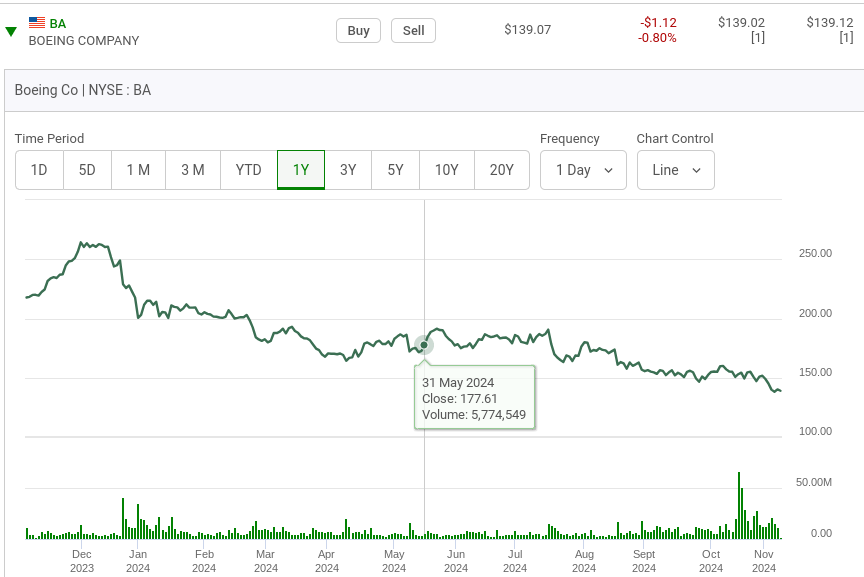Click the percent change -0.80%
This screenshot has width=864, height=577.
coord(657,38)
